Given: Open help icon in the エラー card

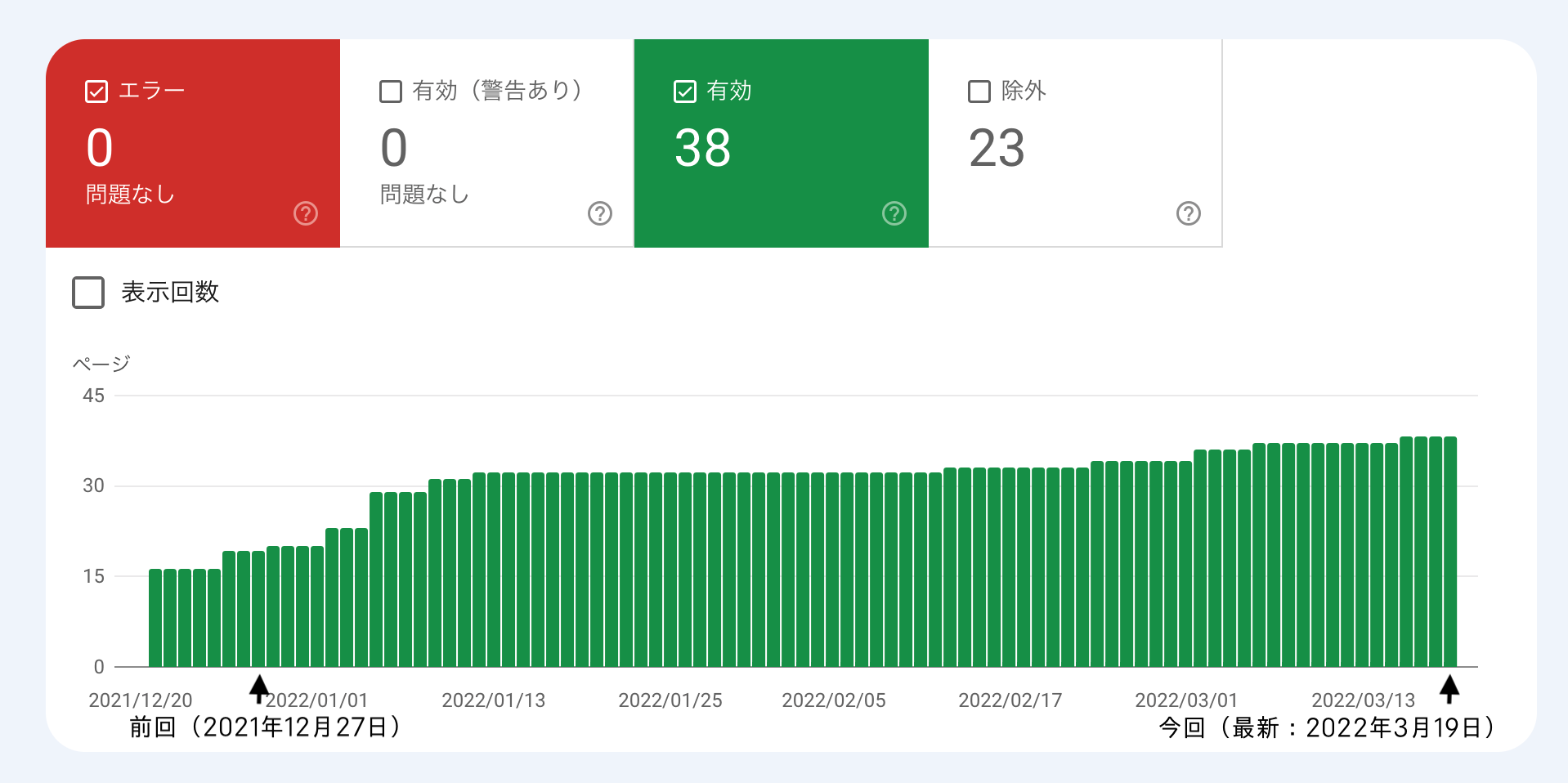Looking at the screenshot, I should (x=306, y=213).
